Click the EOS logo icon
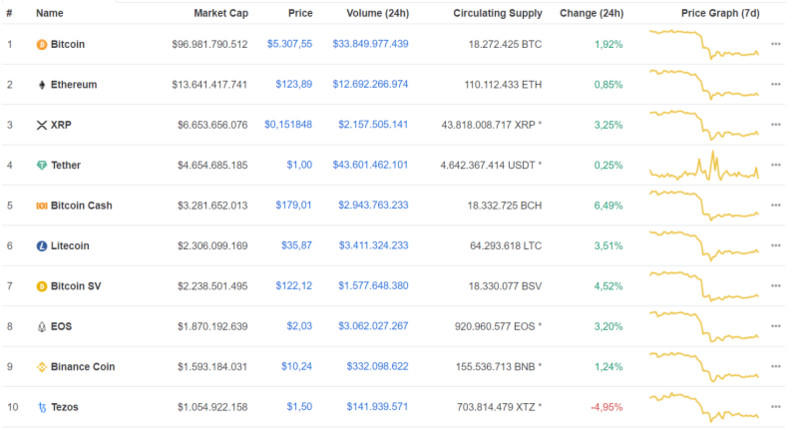 tap(42, 327)
